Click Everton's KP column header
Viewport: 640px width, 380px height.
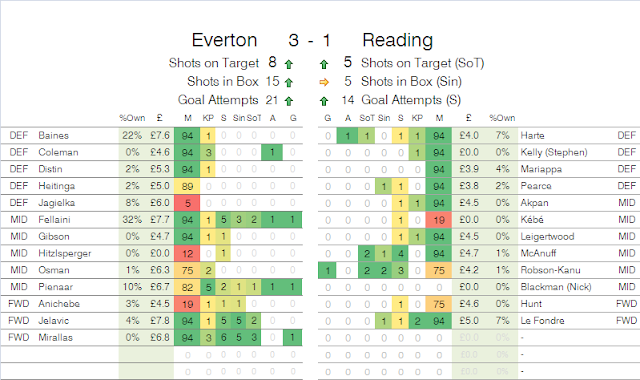pos(208,118)
